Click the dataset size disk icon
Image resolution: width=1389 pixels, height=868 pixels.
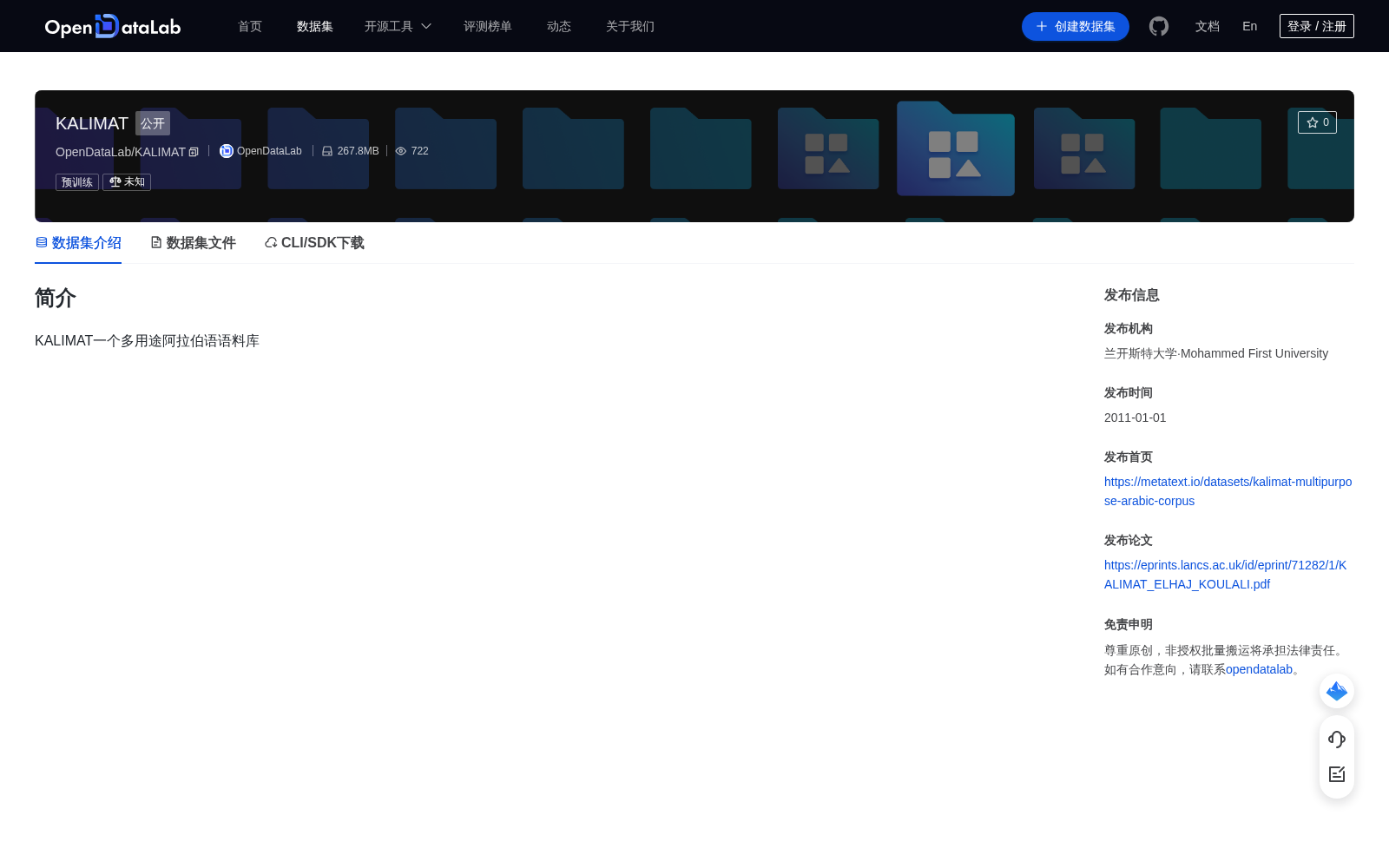tap(327, 151)
